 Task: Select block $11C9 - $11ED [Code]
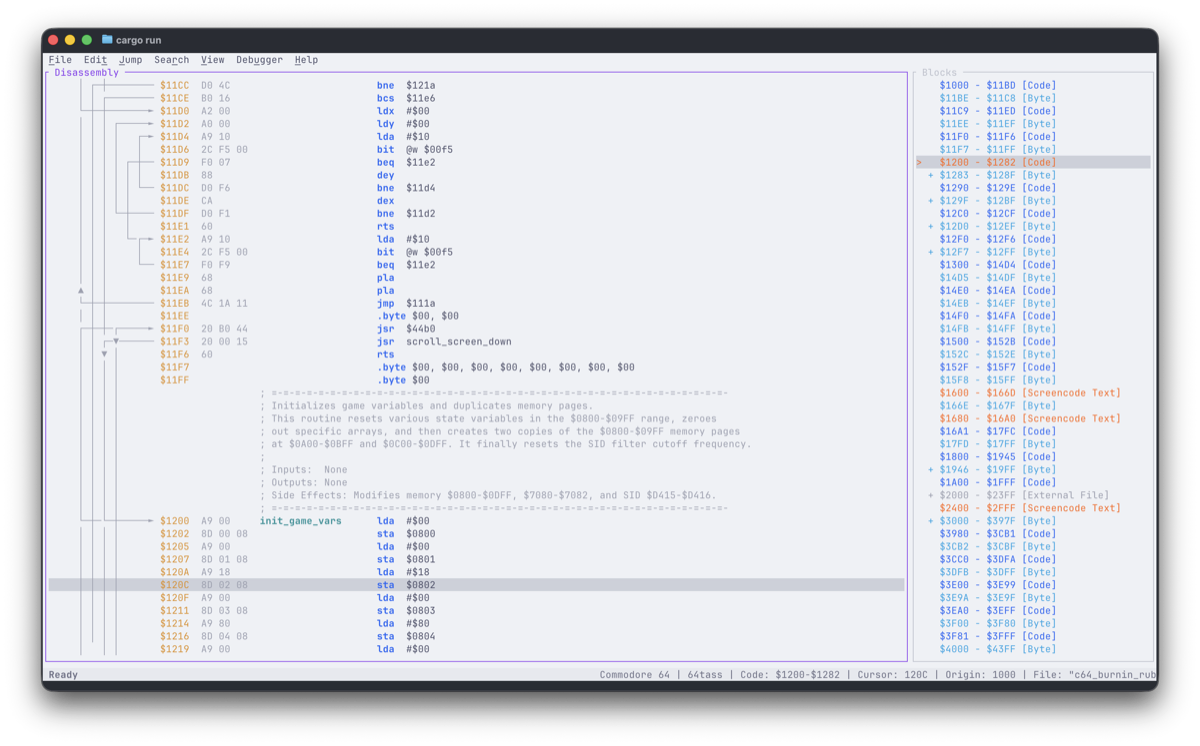997,111
